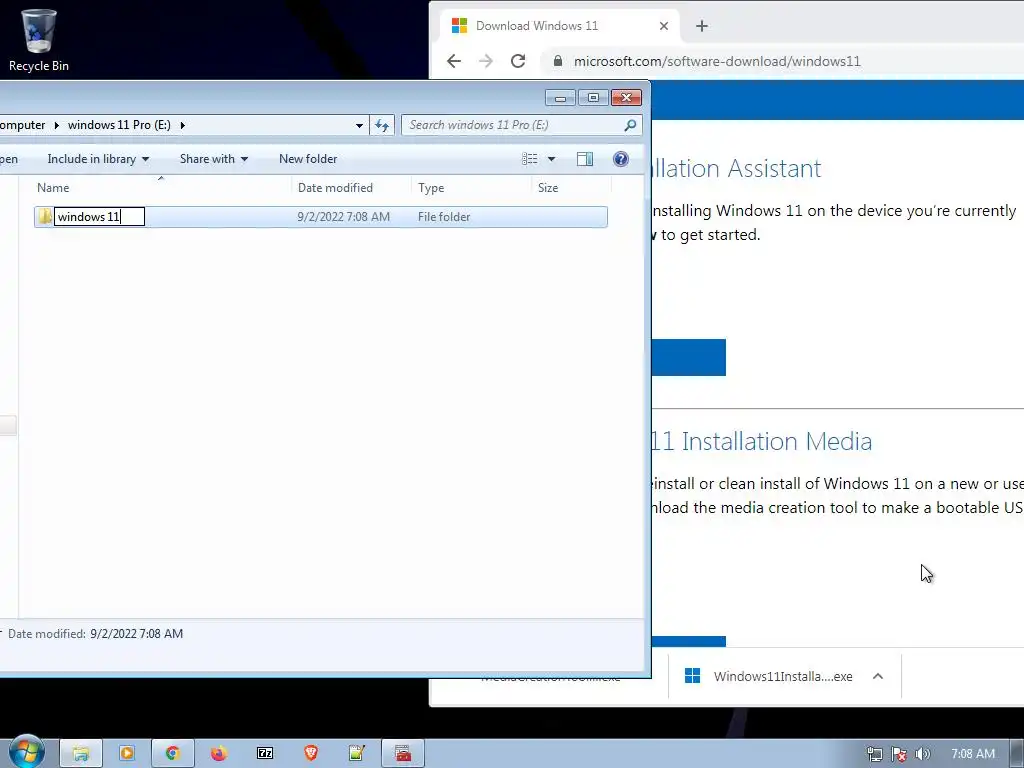Click the Date modified status bar text
This screenshot has width=1024, height=768.
pos(95,633)
